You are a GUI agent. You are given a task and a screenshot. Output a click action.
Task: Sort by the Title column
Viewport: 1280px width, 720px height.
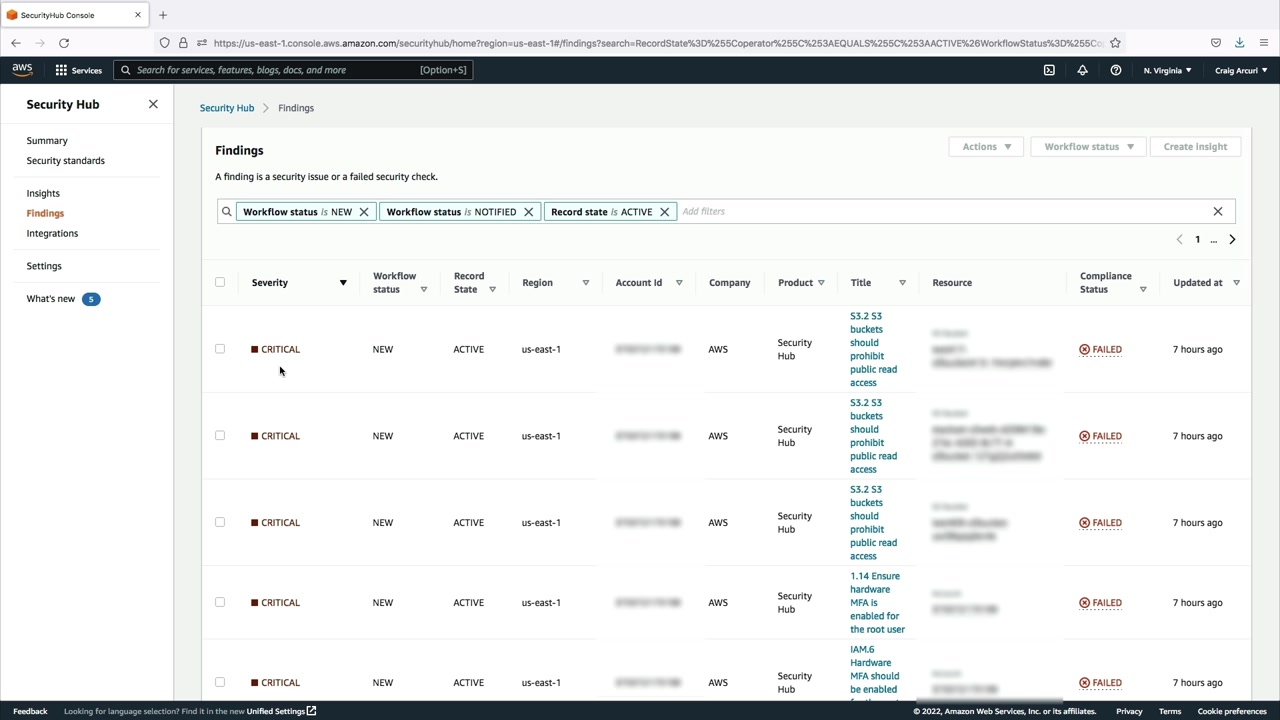coord(902,283)
